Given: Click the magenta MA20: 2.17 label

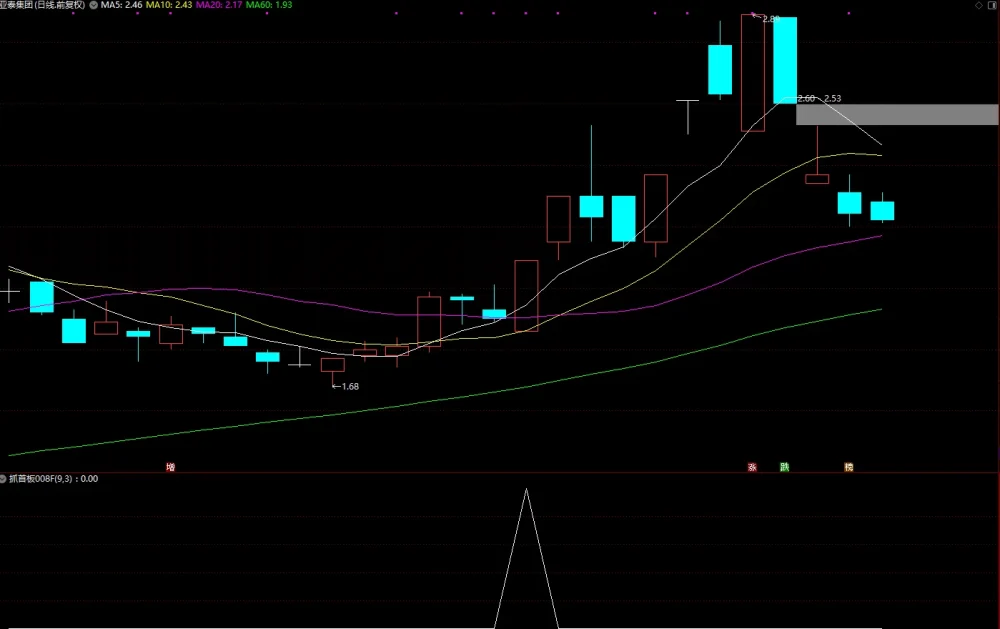Looking at the screenshot, I should click(219, 4).
